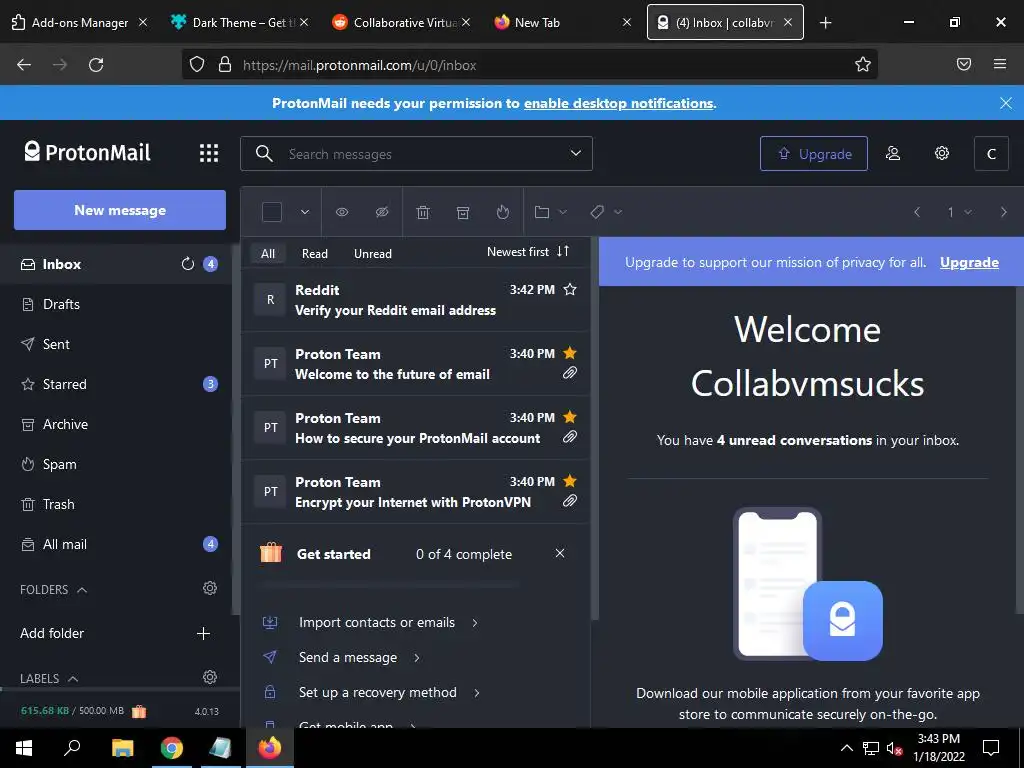
Task: Unstar the Welcome to the future email
Action: [x=570, y=353]
